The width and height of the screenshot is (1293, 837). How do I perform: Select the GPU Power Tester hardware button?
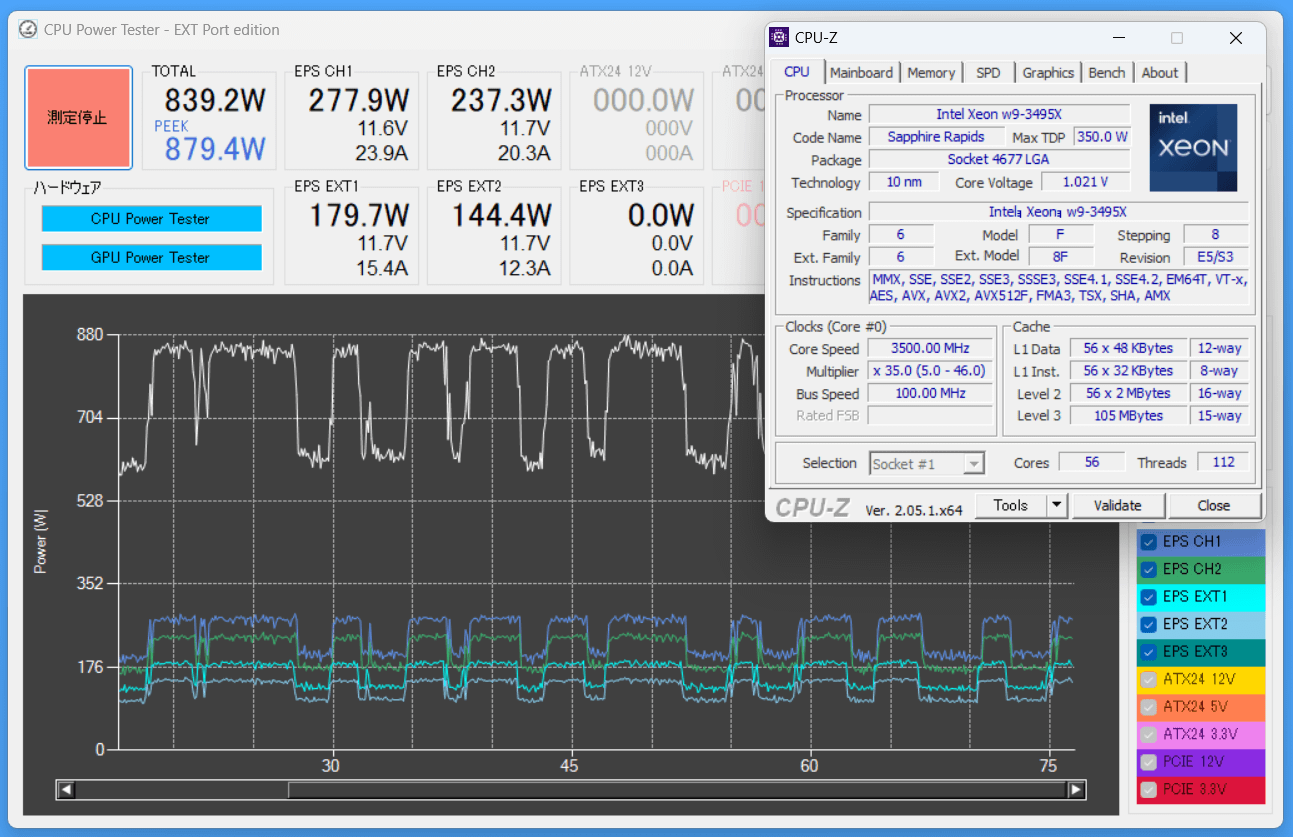point(151,258)
